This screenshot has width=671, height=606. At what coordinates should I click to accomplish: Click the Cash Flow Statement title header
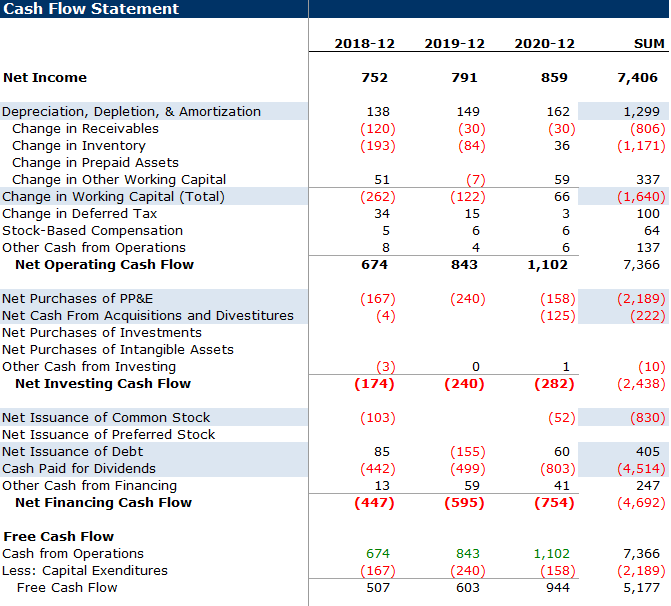[92, 9]
